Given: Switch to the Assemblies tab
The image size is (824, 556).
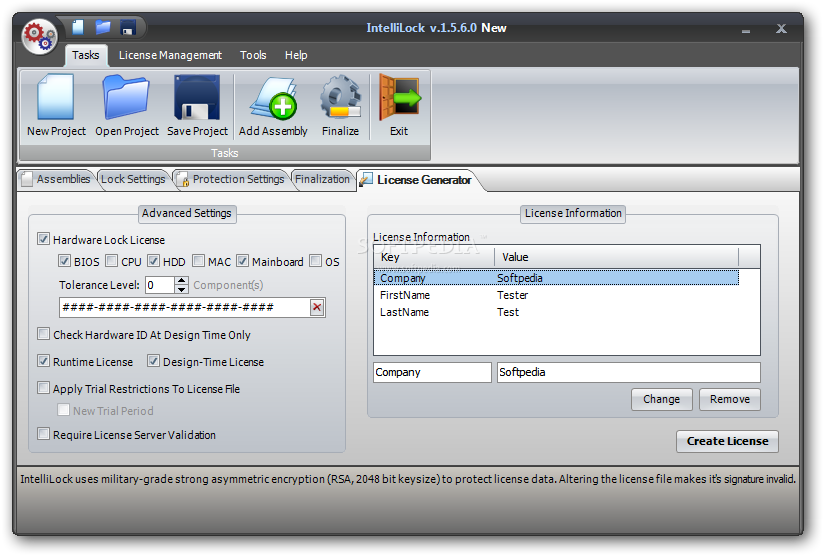Looking at the screenshot, I should [56, 179].
